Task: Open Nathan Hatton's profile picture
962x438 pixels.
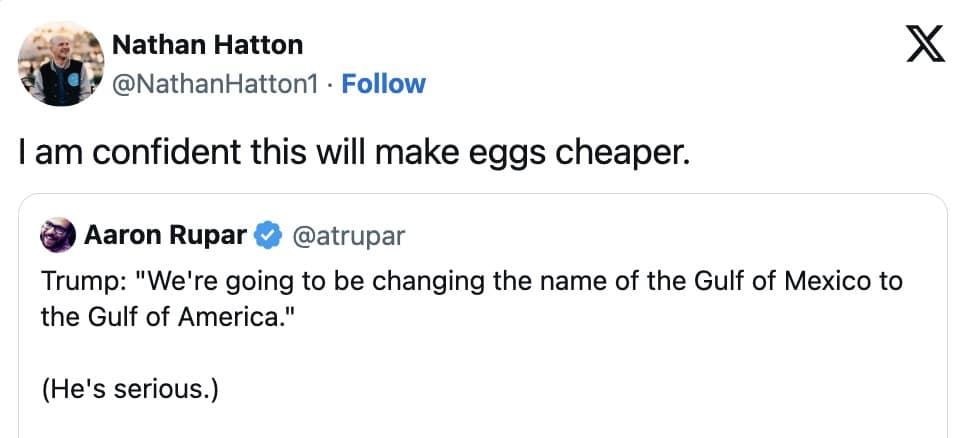Action: [61, 63]
